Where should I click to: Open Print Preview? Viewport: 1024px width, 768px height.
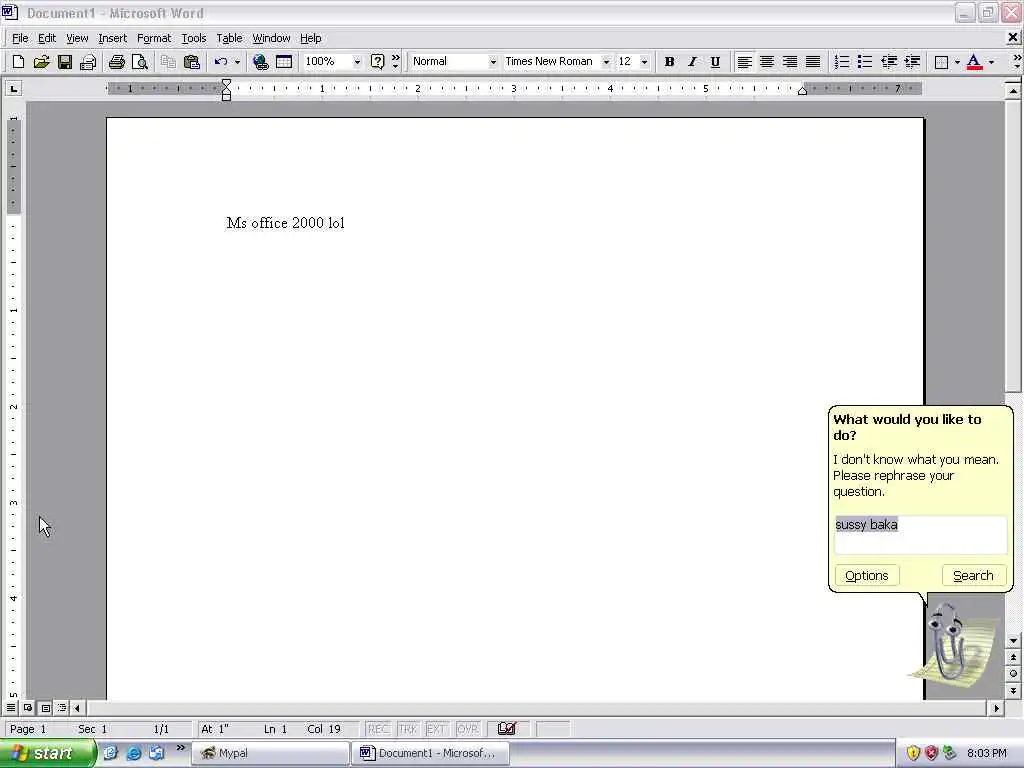(139, 62)
